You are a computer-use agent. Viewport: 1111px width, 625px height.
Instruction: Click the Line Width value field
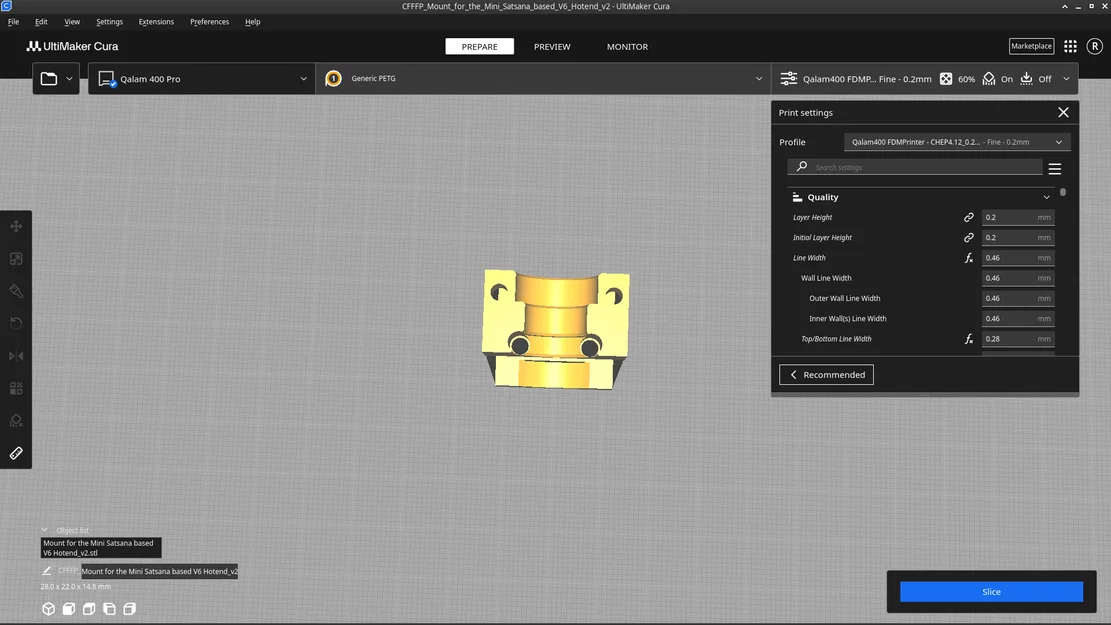1017,258
